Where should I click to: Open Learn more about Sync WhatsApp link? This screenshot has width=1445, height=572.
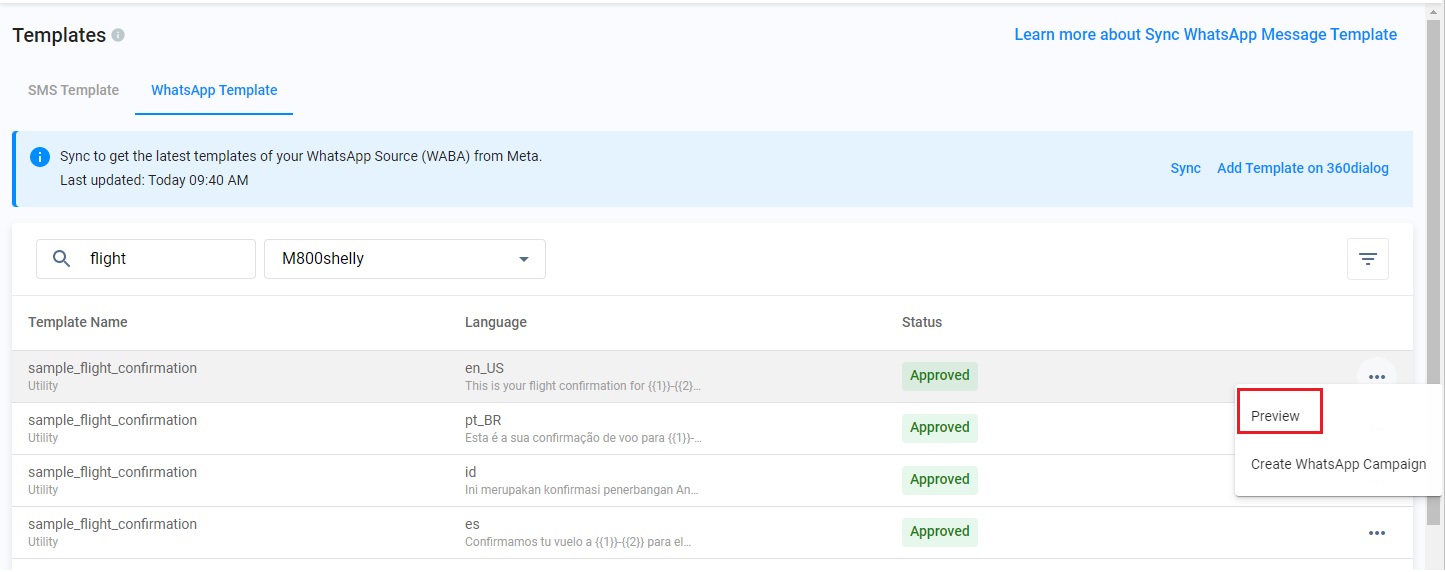(1205, 35)
